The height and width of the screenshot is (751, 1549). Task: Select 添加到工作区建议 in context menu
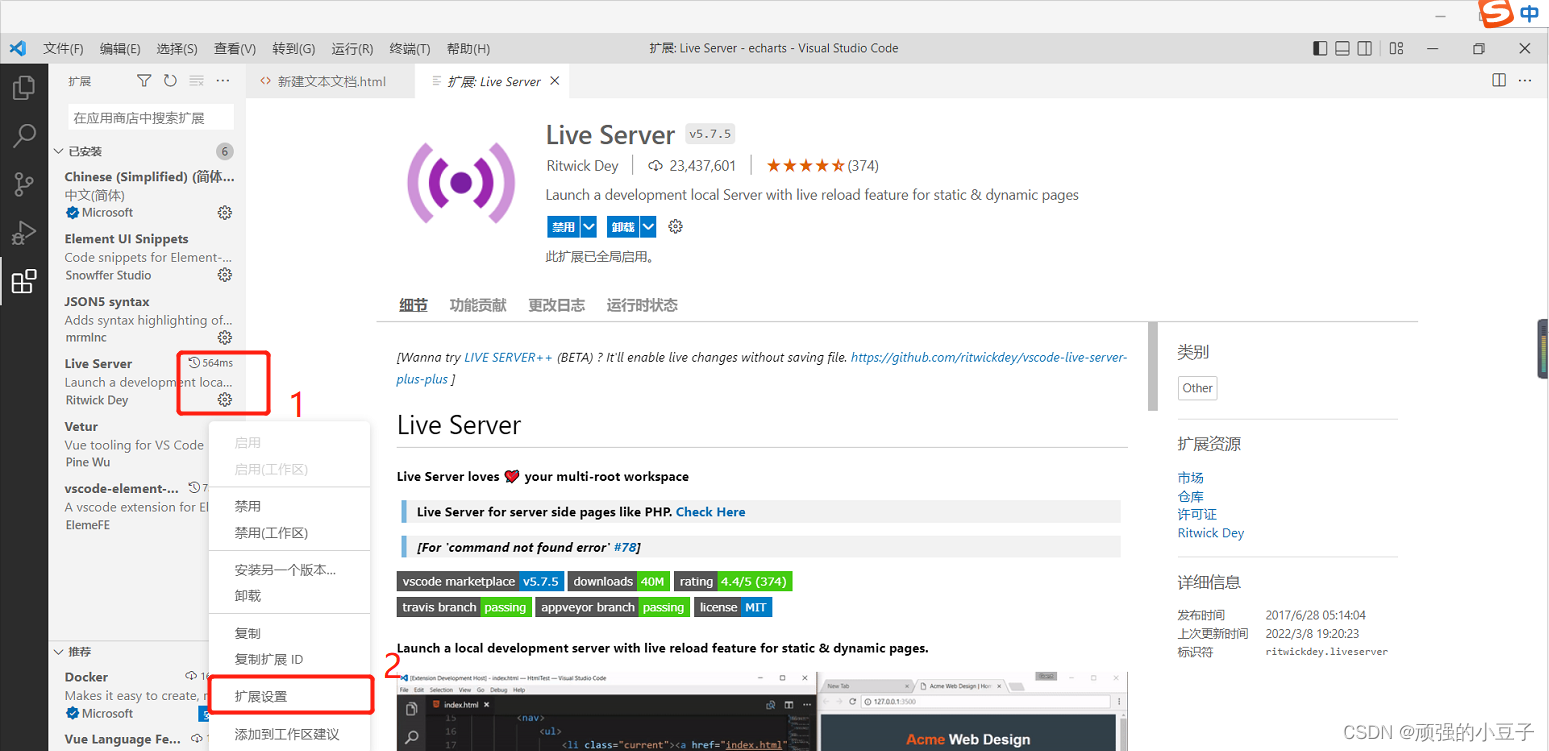(290, 734)
